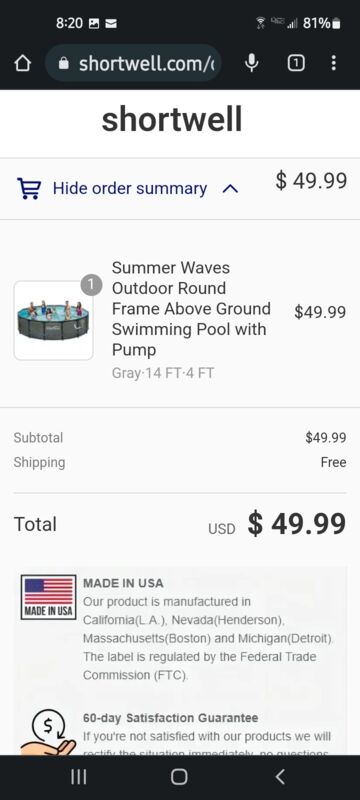
Task: Tap the quantity badge on product image
Action: (91, 285)
